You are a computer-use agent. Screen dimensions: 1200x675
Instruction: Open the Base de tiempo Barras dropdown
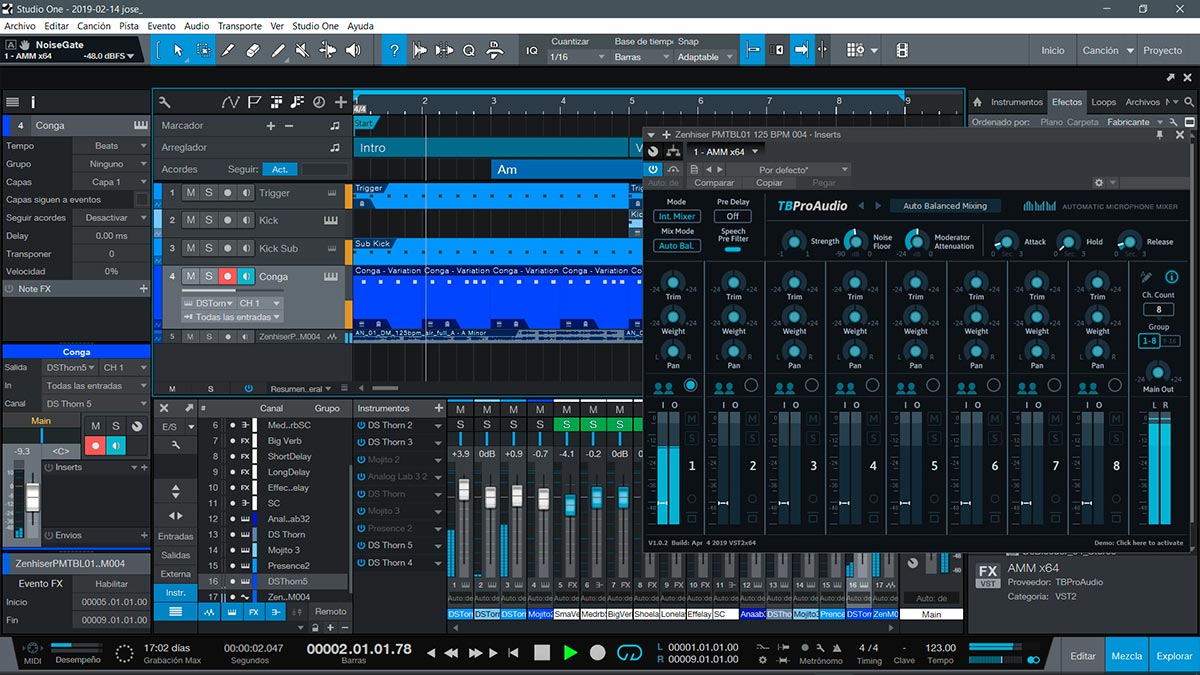point(641,57)
